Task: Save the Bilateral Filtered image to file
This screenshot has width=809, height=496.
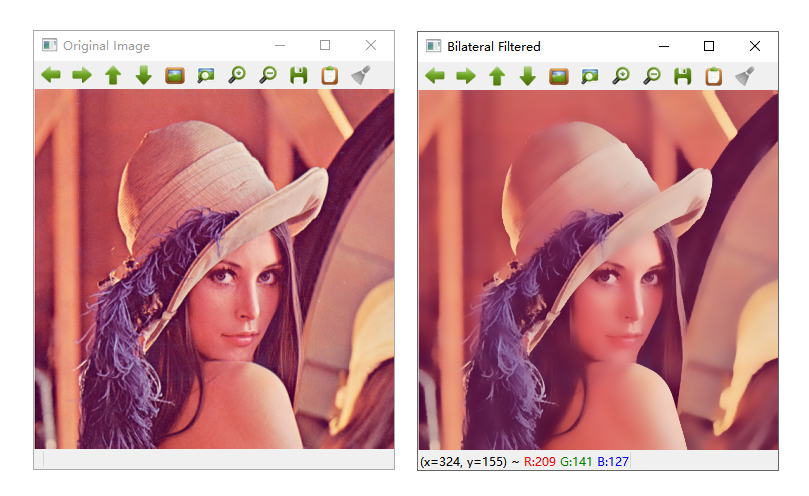Action: click(x=683, y=76)
